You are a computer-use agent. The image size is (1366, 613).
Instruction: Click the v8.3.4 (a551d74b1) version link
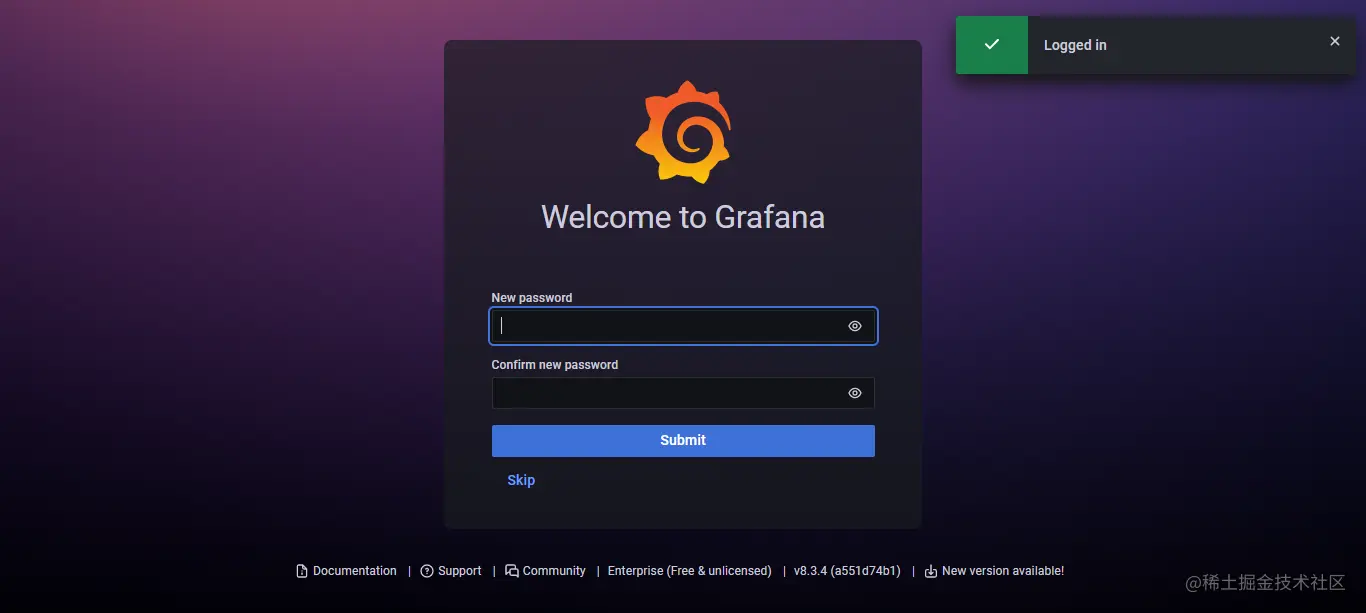(x=847, y=571)
